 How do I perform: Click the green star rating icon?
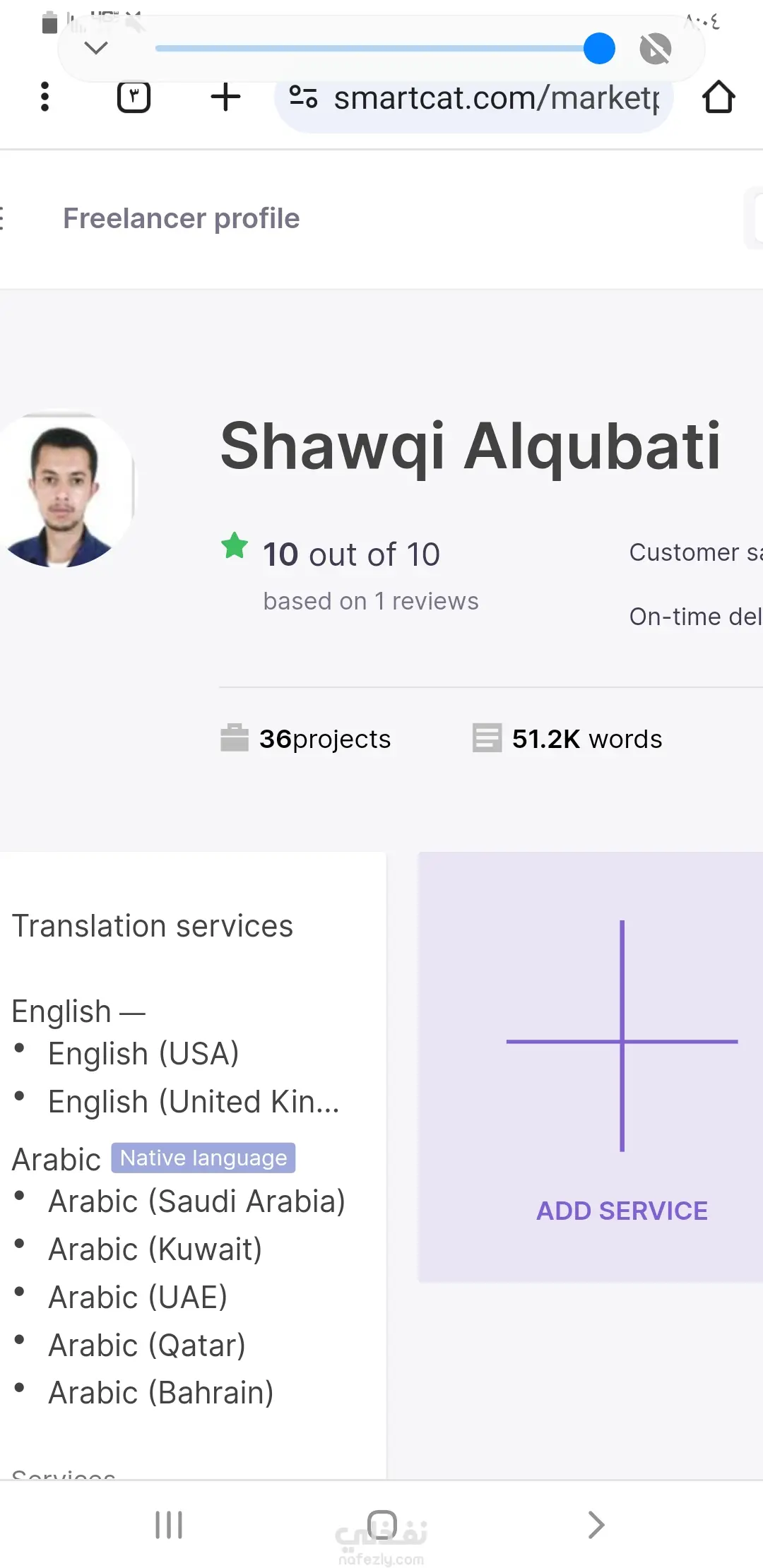235,546
